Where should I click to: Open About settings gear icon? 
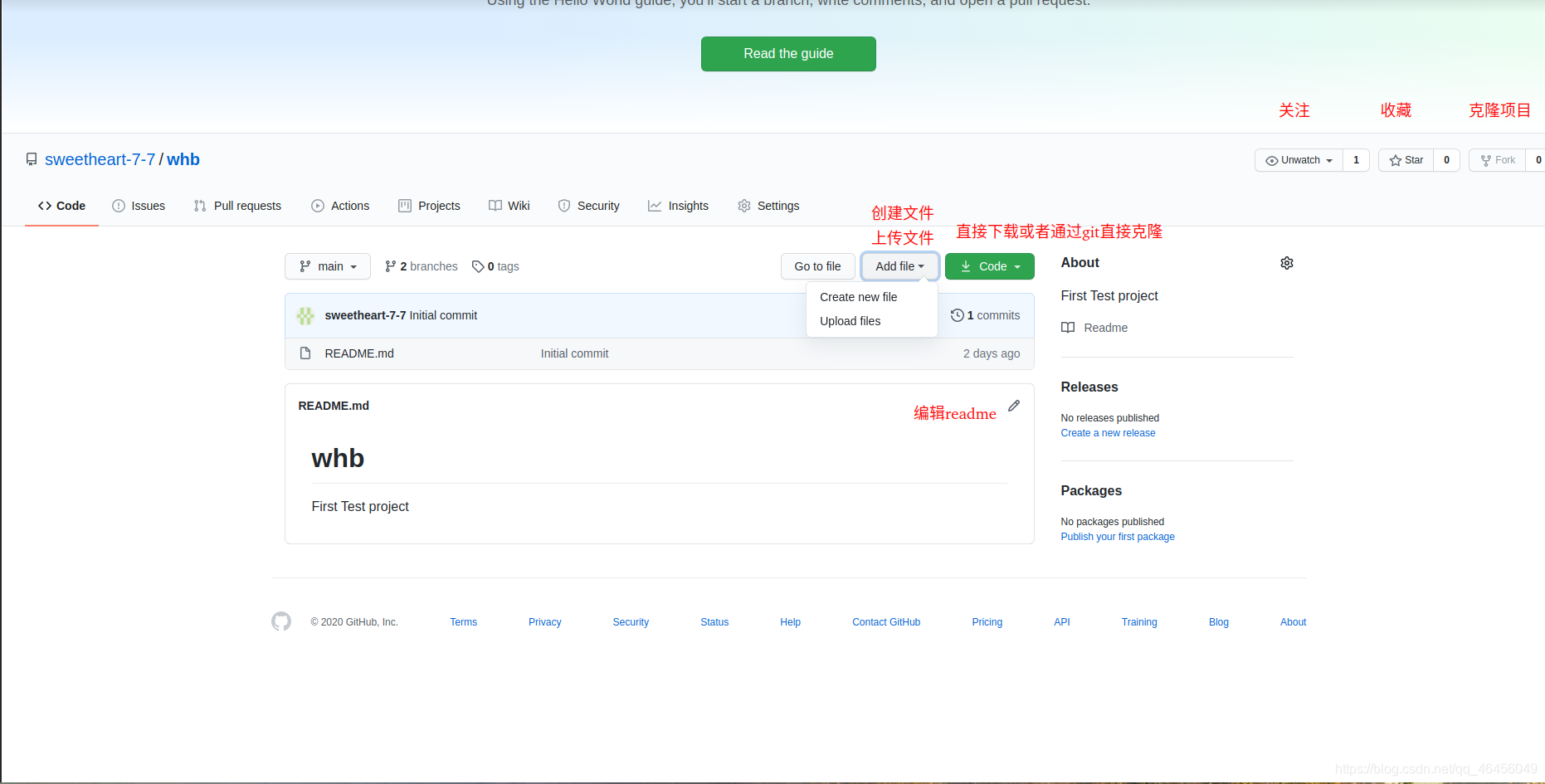[1287, 263]
